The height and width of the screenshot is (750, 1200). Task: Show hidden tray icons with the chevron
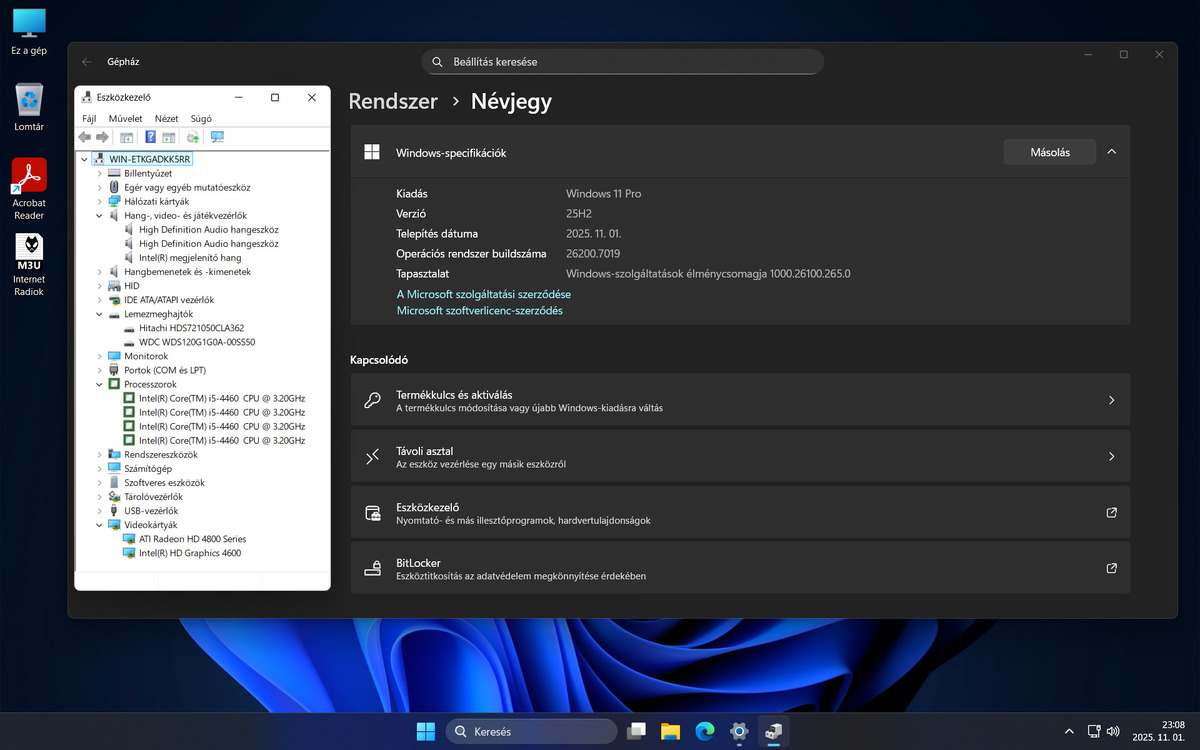coord(1068,732)
